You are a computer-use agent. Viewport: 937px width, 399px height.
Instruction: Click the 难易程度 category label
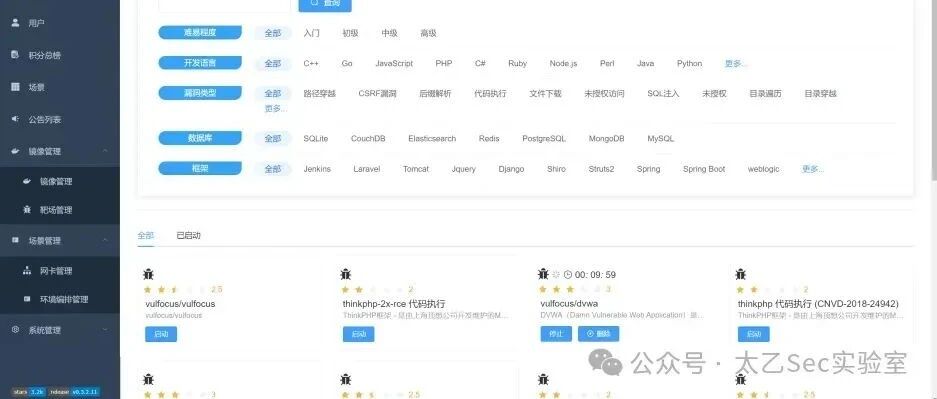pos(200,33)
